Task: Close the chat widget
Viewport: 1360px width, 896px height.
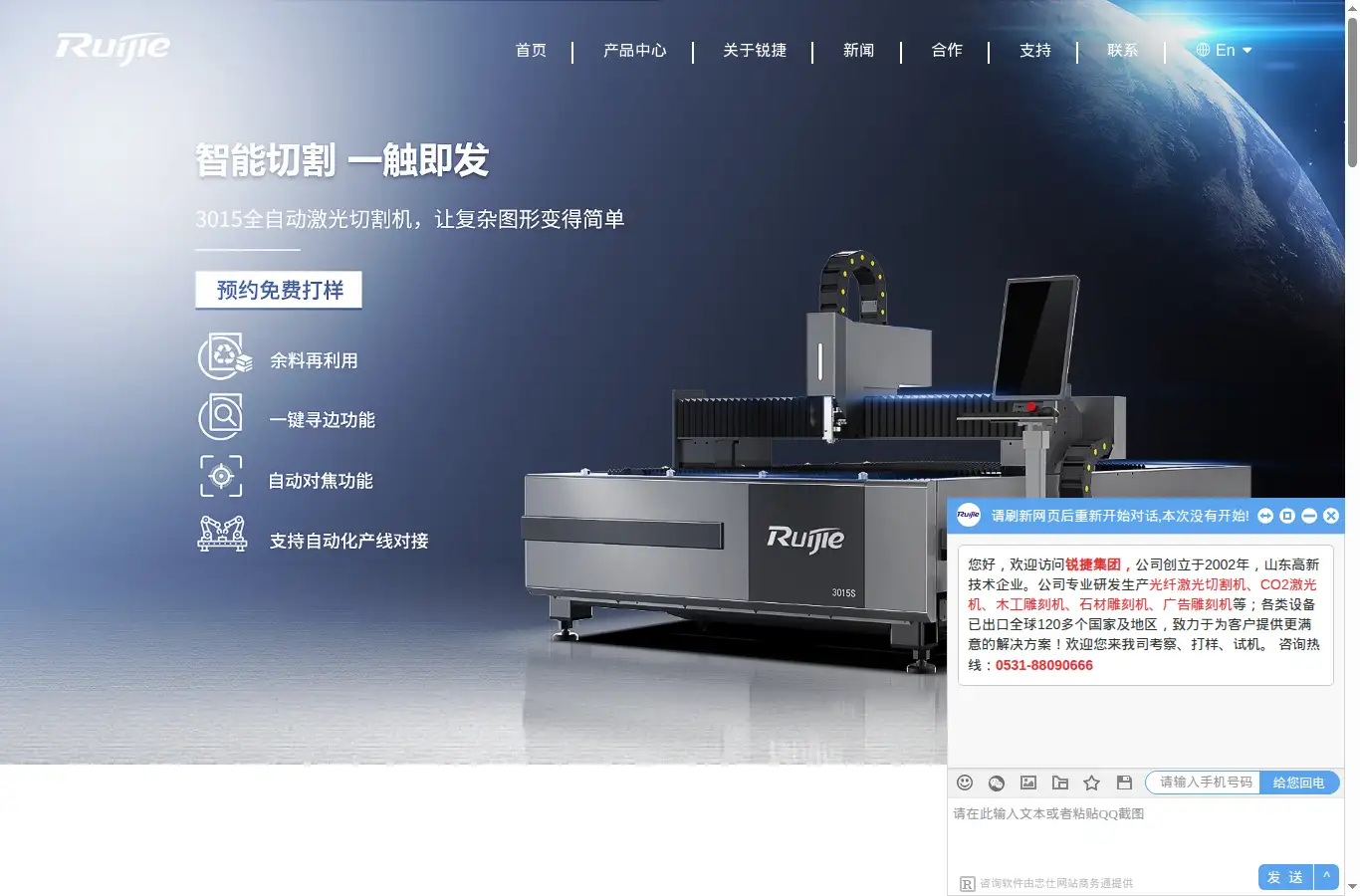Action: 1331,516
